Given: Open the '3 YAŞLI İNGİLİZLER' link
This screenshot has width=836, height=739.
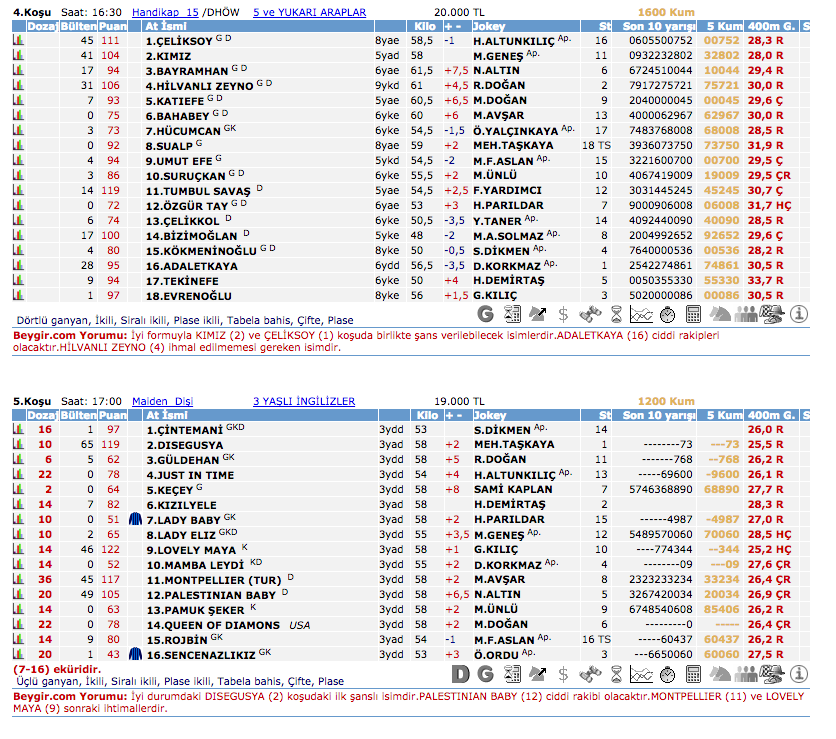Looking at the screenshot, I should (303, 401).
